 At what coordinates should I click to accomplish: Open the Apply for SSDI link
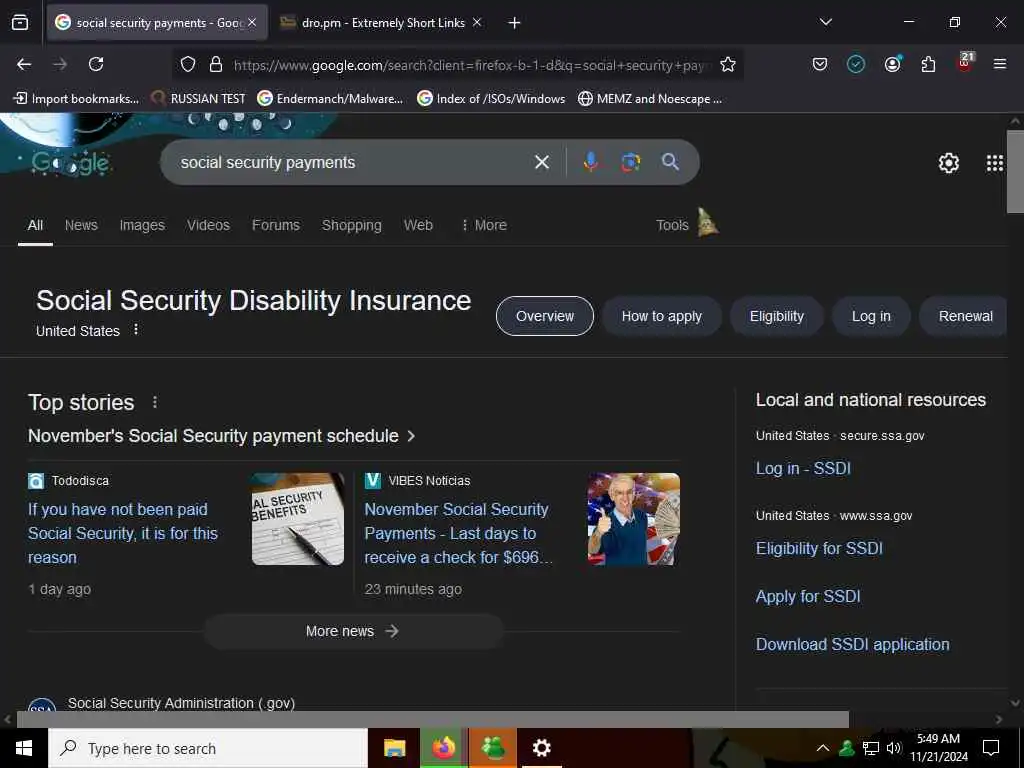click(808, 596)
